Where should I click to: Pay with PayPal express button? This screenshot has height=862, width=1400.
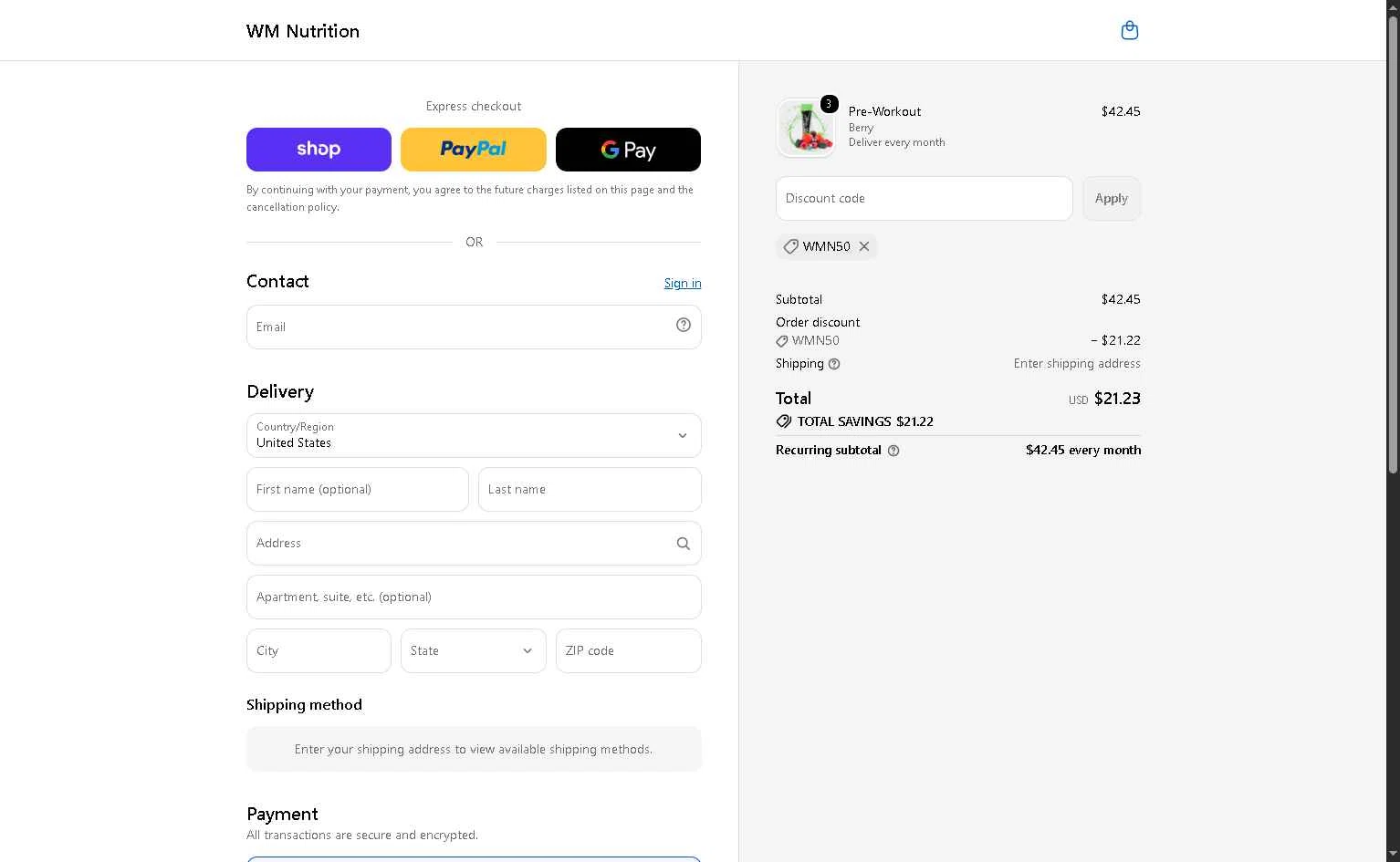coord(474,150)
